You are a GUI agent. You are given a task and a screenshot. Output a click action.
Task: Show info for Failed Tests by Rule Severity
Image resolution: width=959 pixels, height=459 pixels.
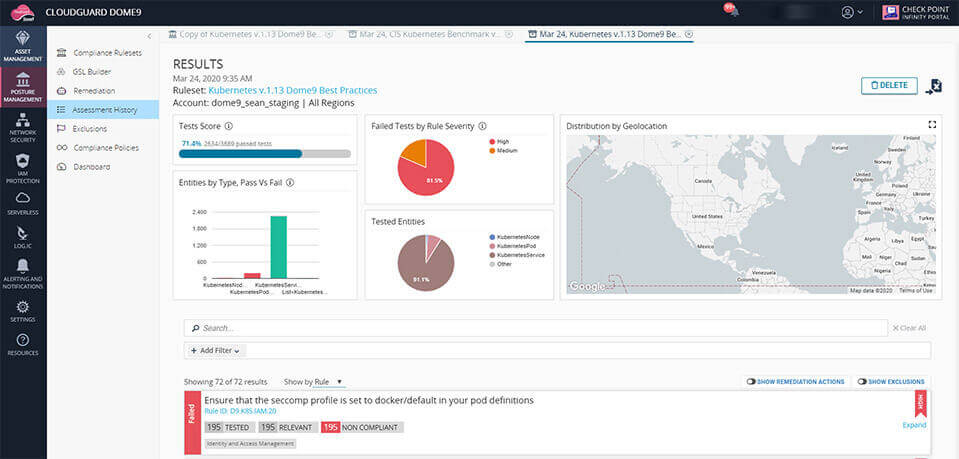(x=482, y=126)
